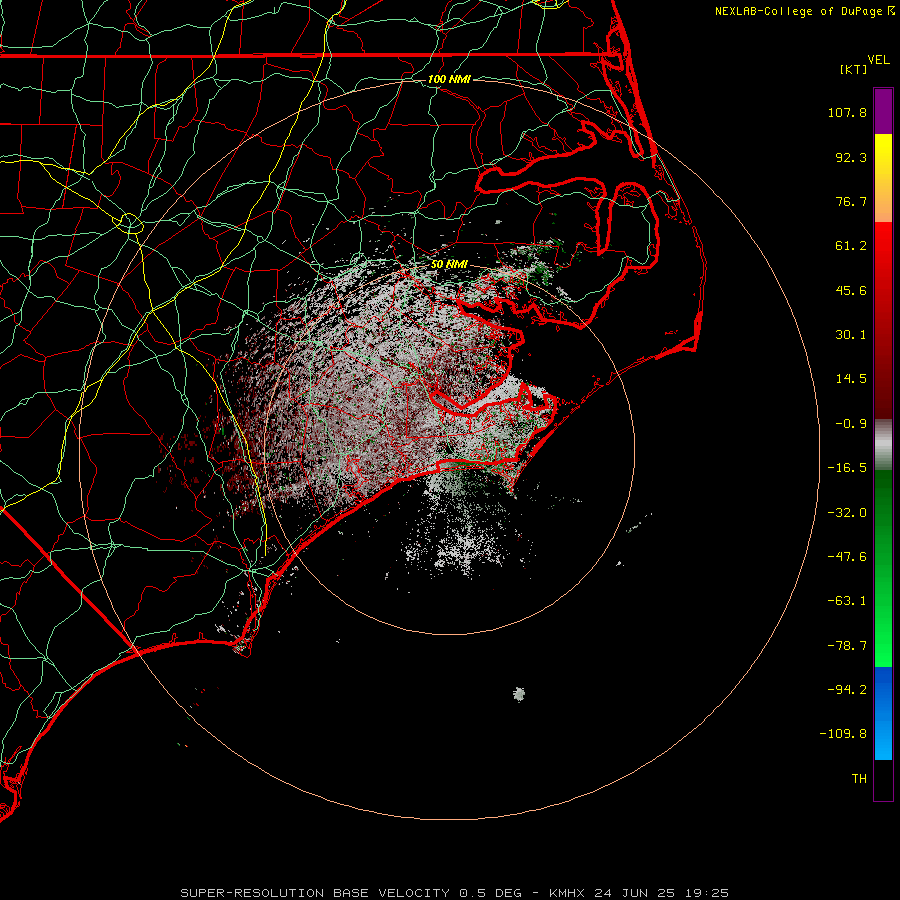Click the 100 NMI range ring label
This screenshot has width=900, height=900.
coord(449,79)
